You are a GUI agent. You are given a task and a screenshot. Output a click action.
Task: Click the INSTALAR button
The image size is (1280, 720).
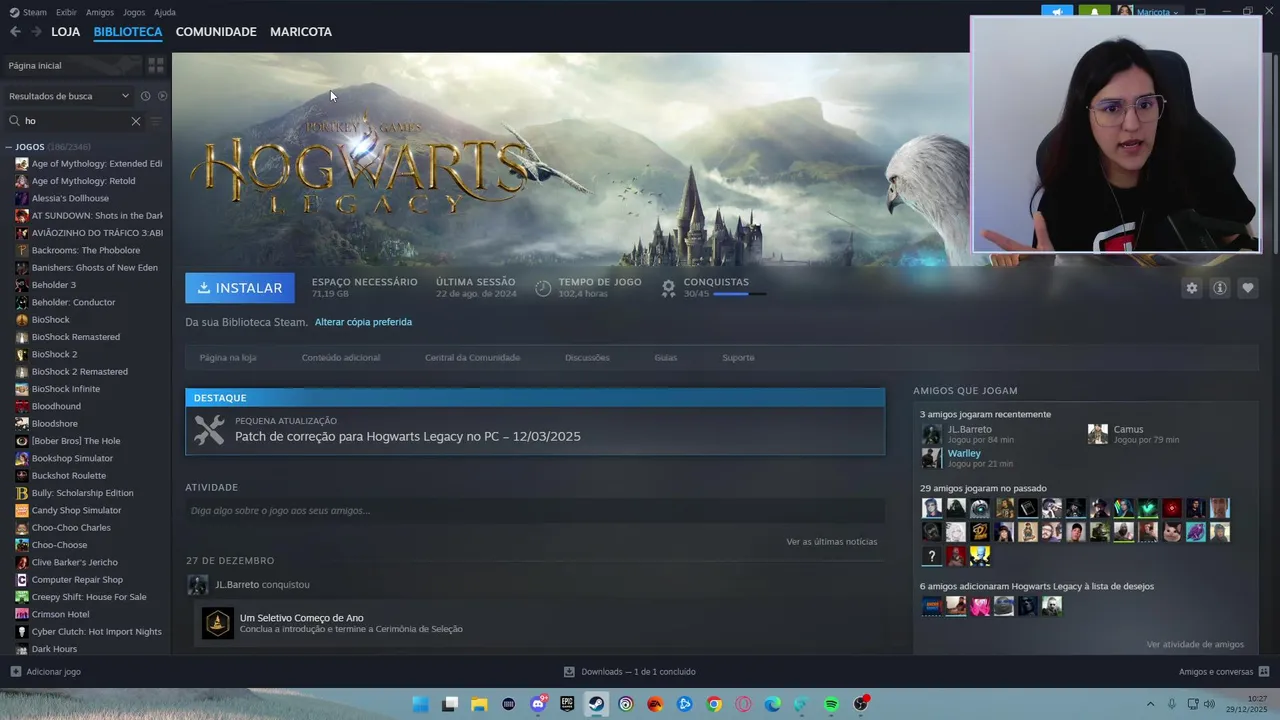(240, 288)
